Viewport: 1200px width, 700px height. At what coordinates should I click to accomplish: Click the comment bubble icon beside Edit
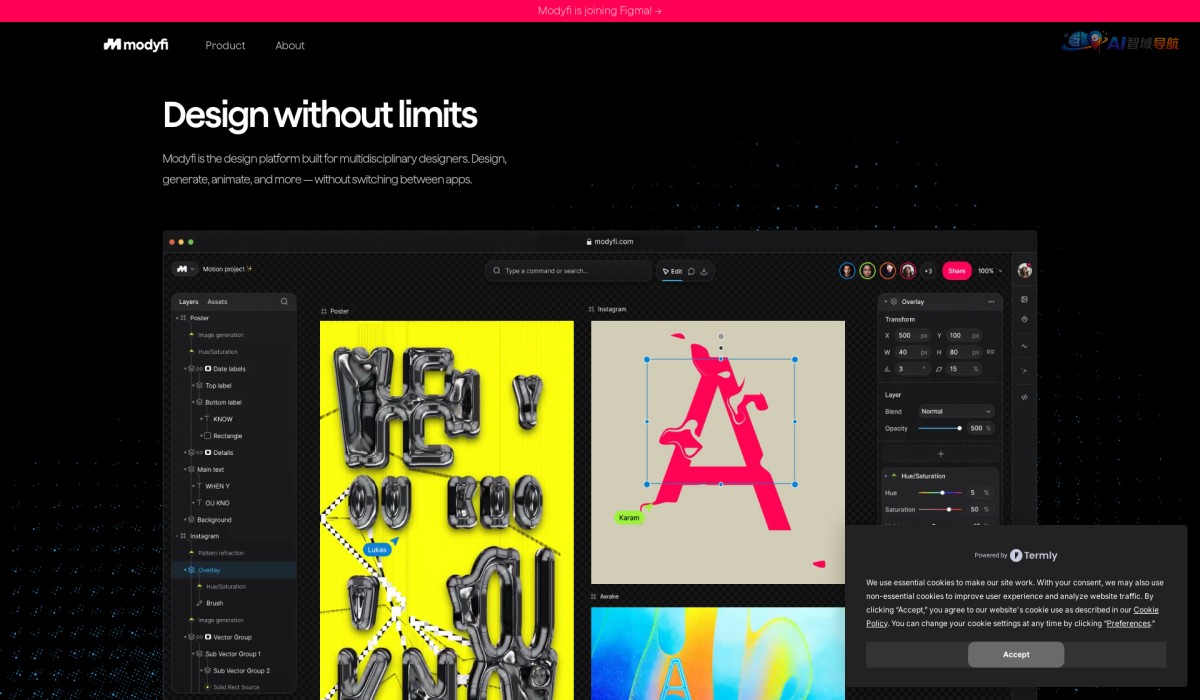[x=691, y=271]
